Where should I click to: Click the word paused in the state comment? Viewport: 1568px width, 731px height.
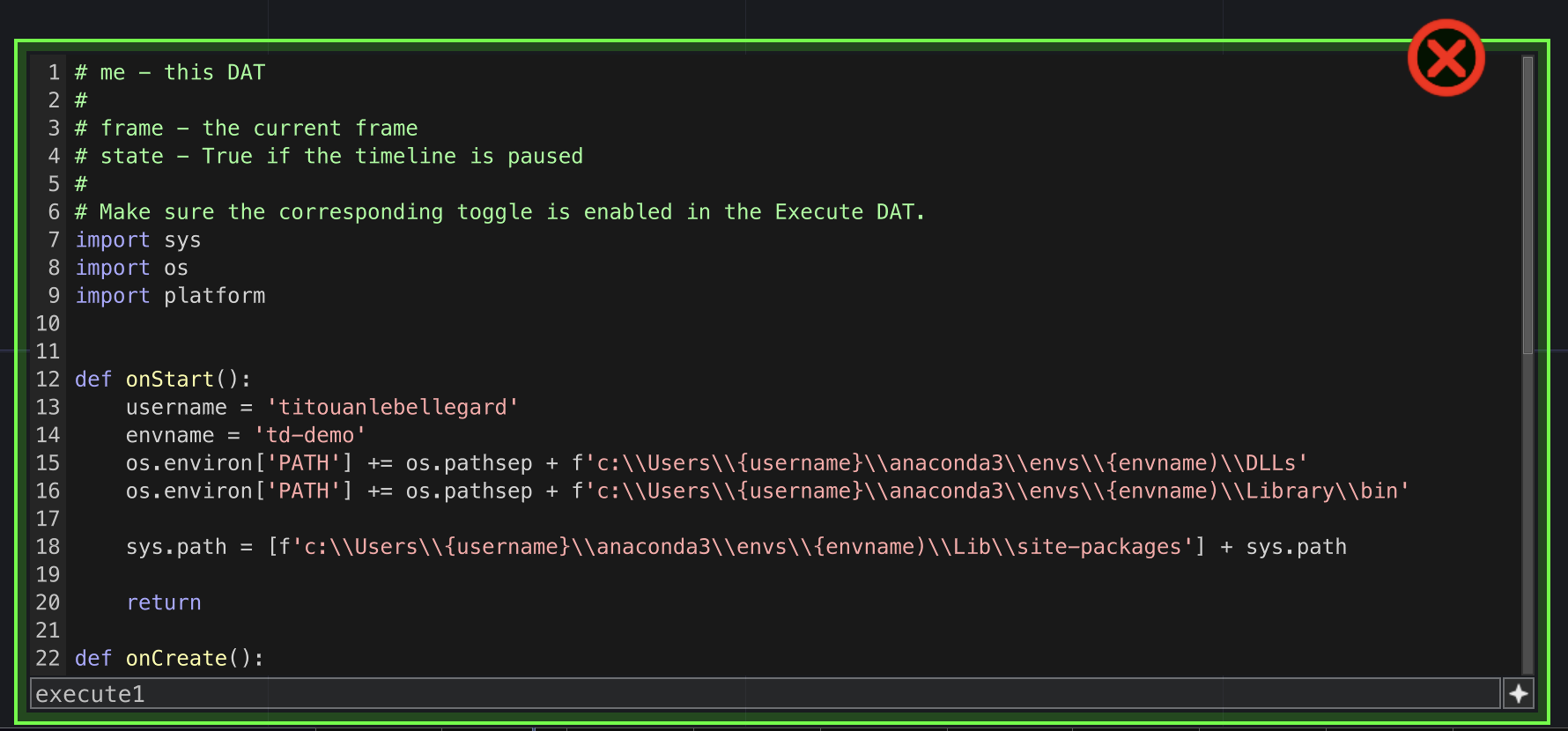(x=544, y=157)
